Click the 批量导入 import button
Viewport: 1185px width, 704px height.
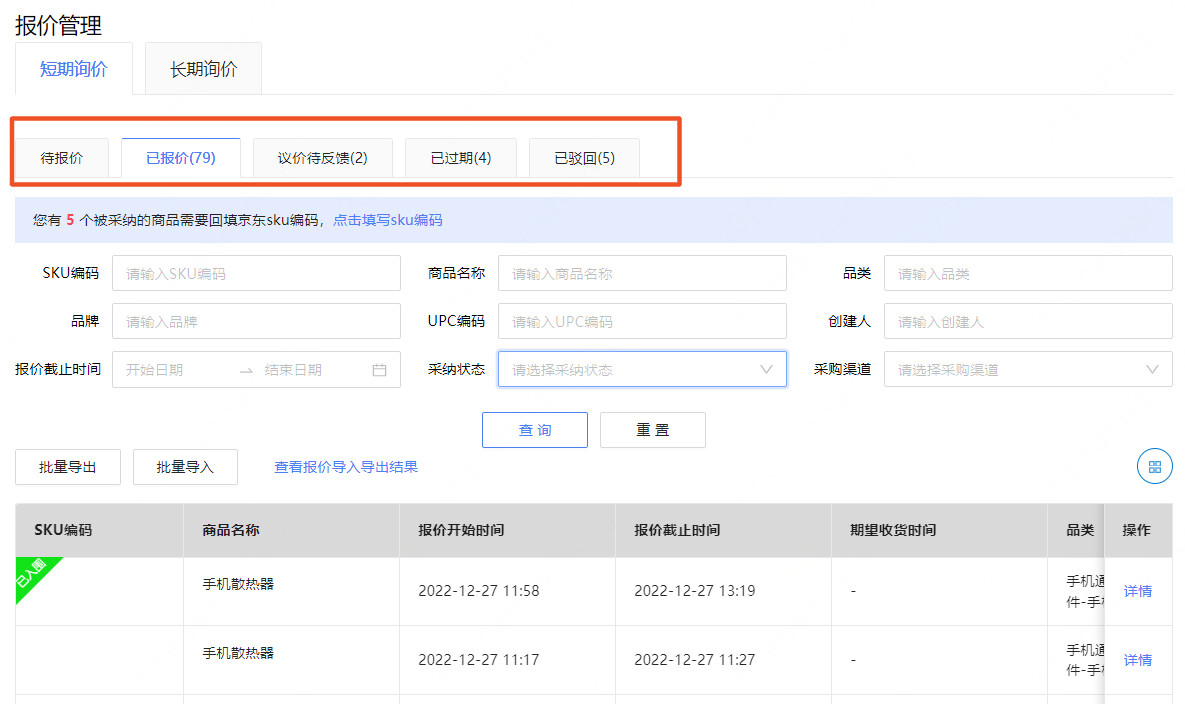(185, 466)
